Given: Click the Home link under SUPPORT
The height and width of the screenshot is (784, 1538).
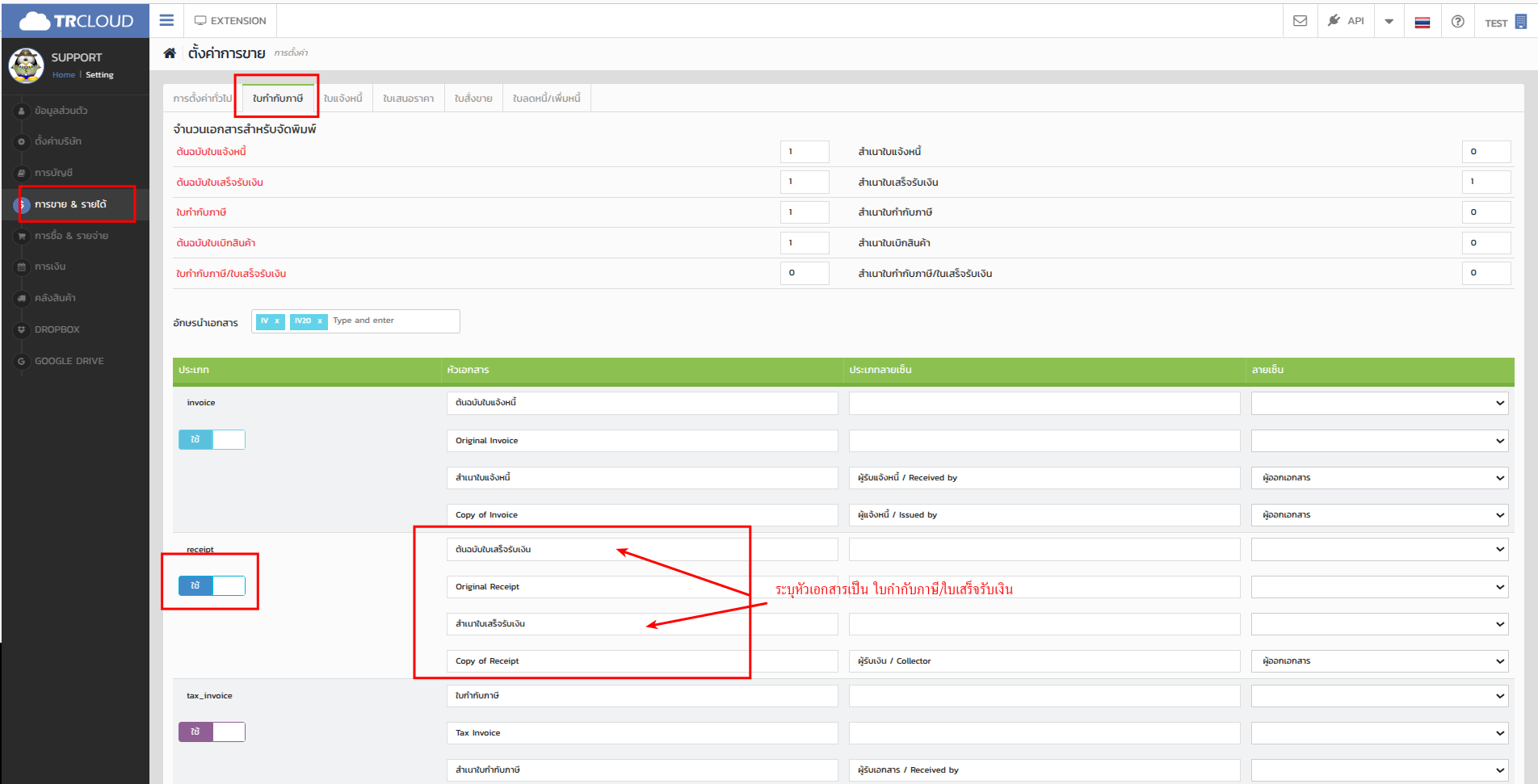Looking at the screenshot, I should click(x=63, y=75).
